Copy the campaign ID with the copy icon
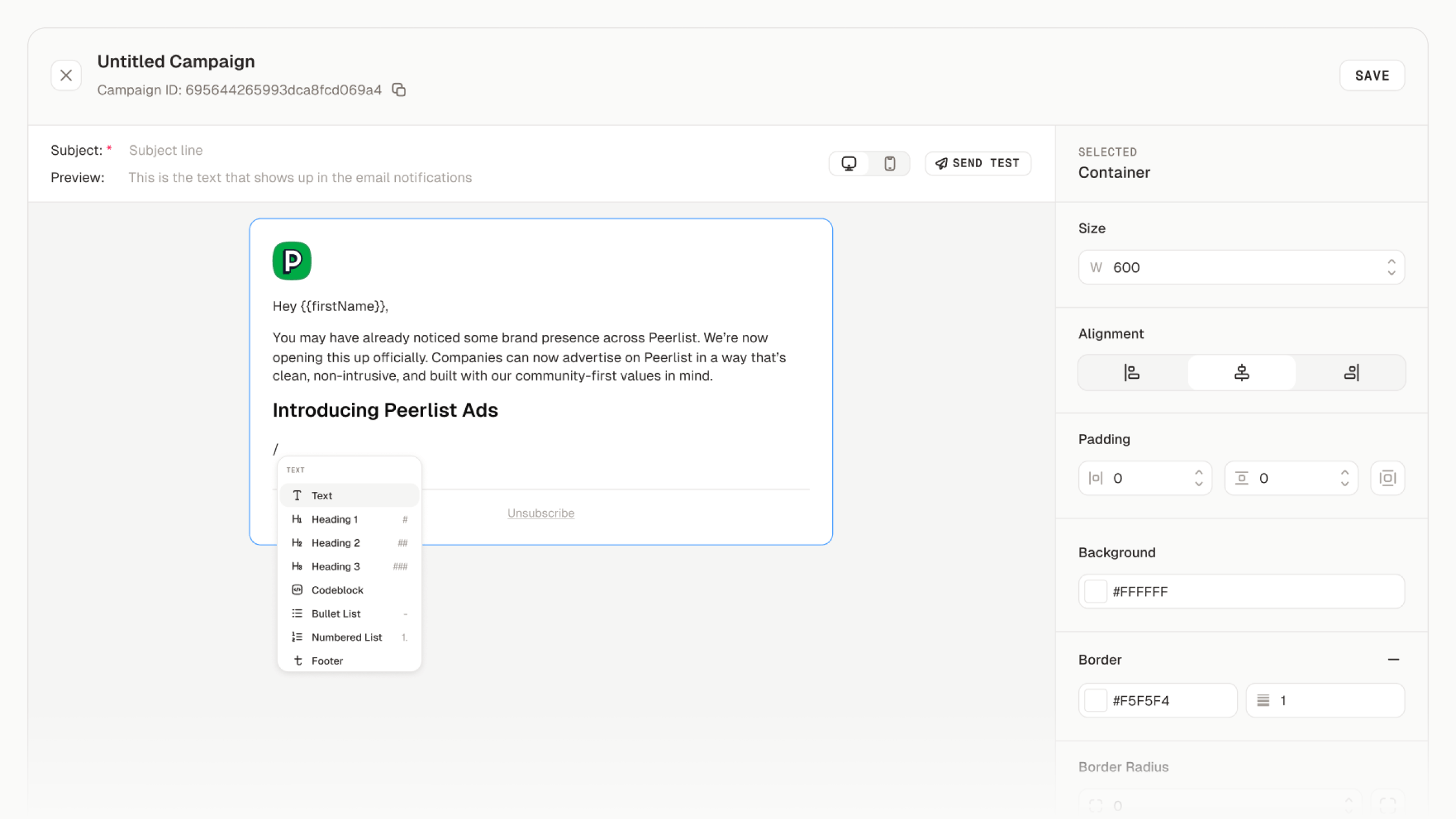This screenshot has height=819, width=1456. (399, 90)
